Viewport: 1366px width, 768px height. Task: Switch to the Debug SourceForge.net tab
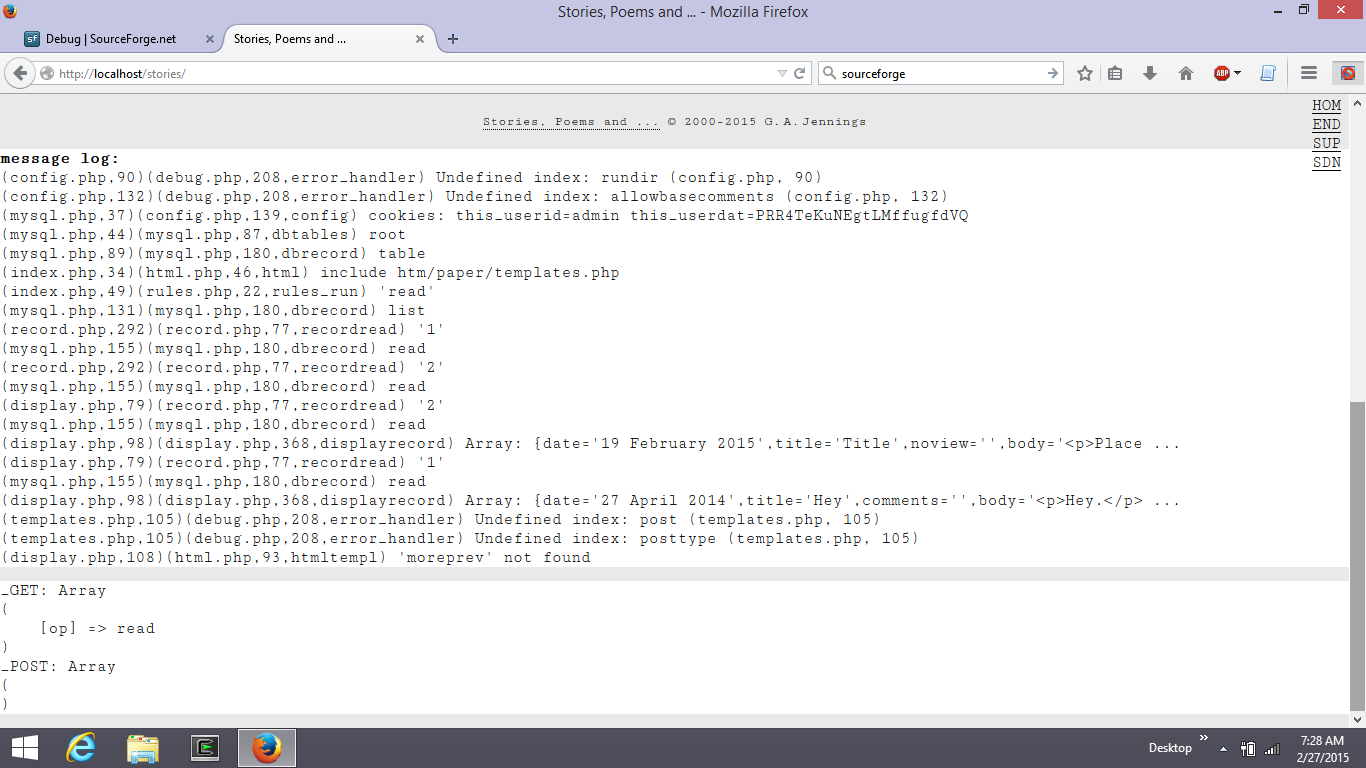coord(110,39)
